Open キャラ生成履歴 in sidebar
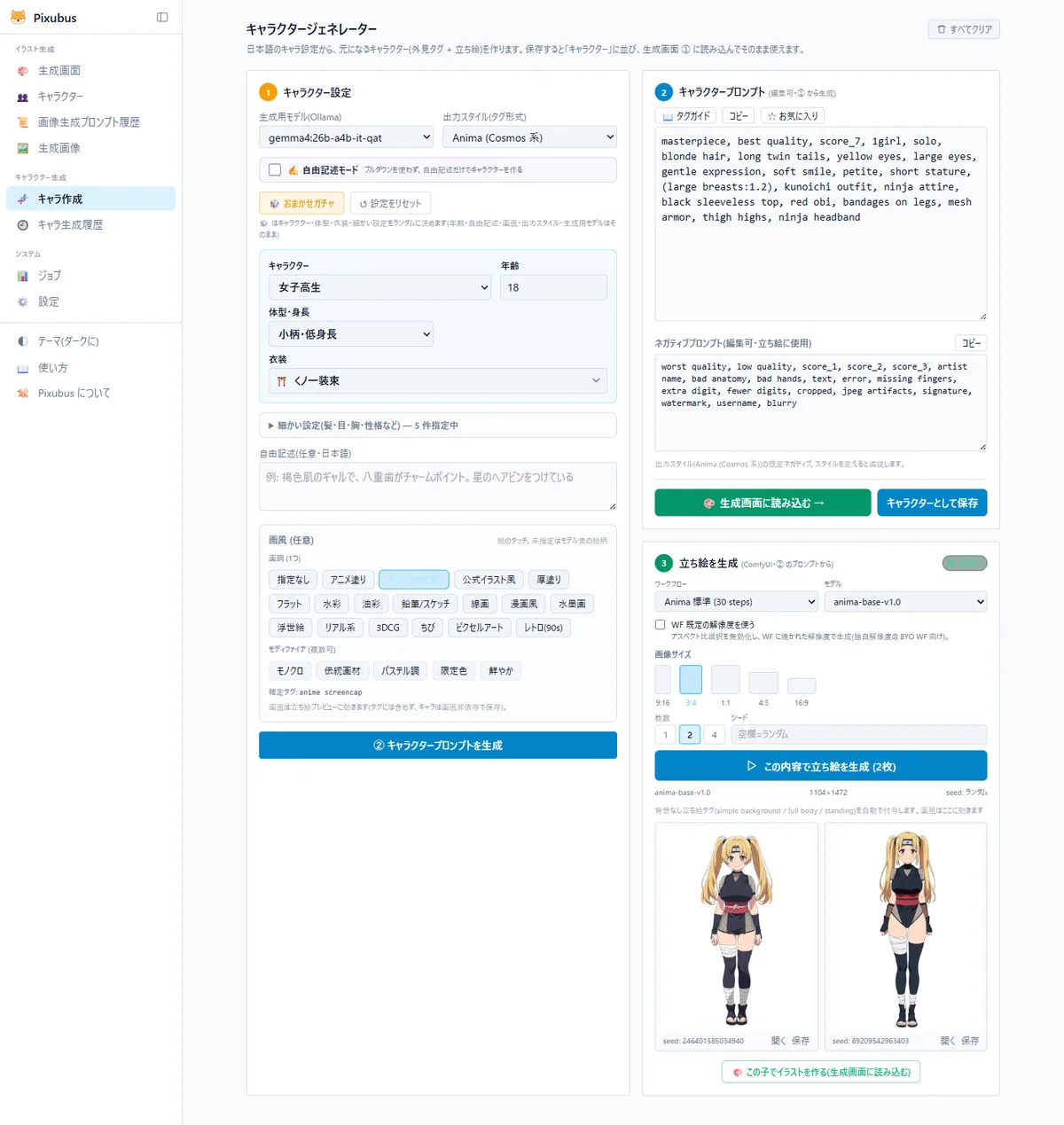1064x1125 pixels. coord(90,224)
